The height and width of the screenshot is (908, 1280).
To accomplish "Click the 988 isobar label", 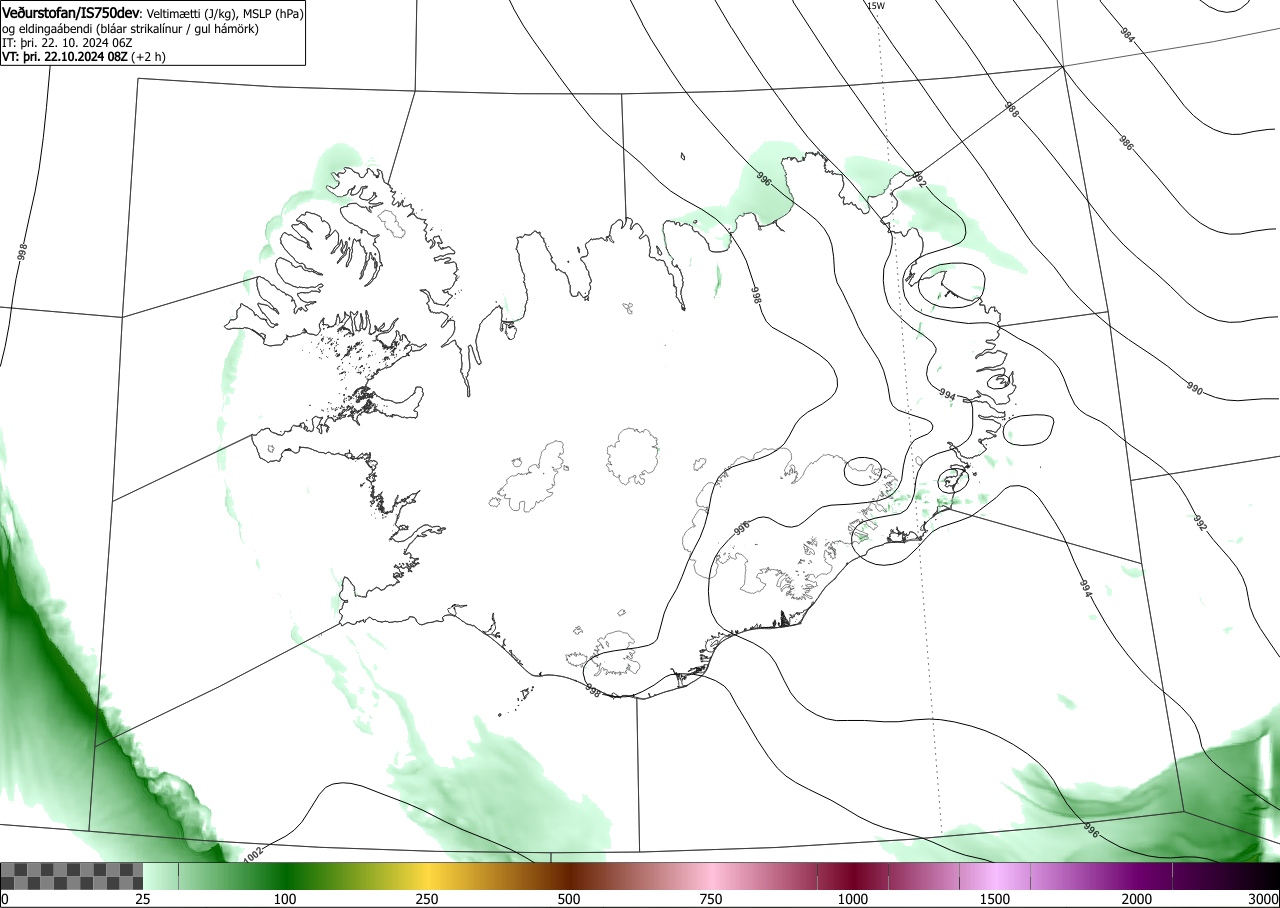I will pyautogui.click(x=1011, y=111).
